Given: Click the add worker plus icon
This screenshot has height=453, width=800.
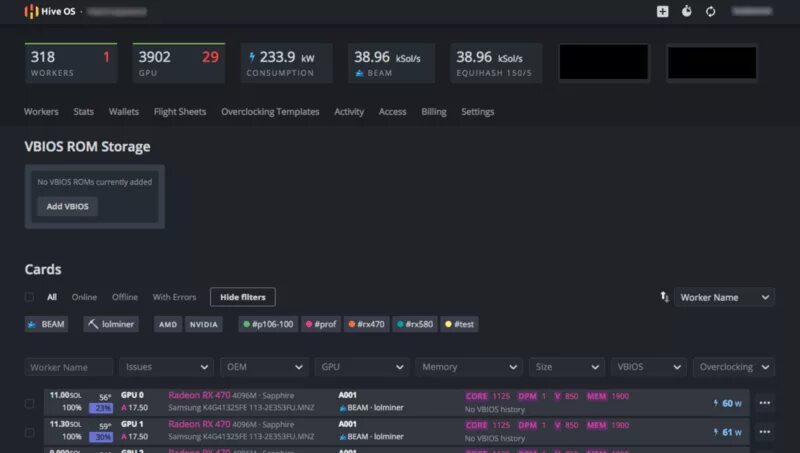Looking at the screenshot, I should 662,11.
